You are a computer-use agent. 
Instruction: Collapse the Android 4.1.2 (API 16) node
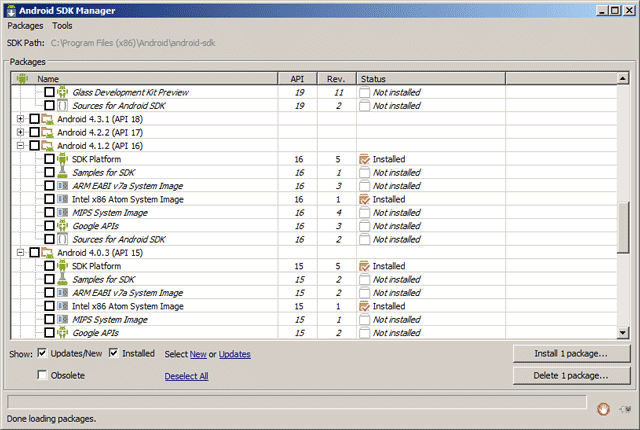(20, 146)
